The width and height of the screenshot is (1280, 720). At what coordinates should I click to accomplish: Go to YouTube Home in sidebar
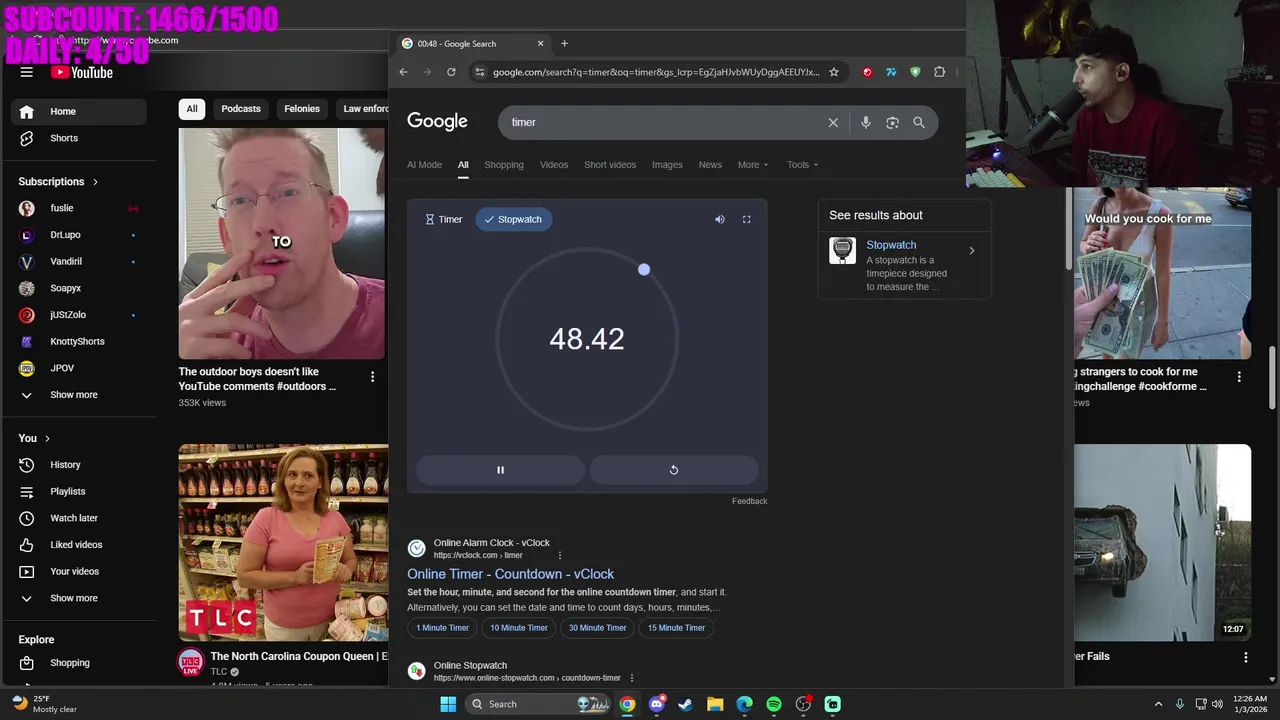click(x=78, y=111)
